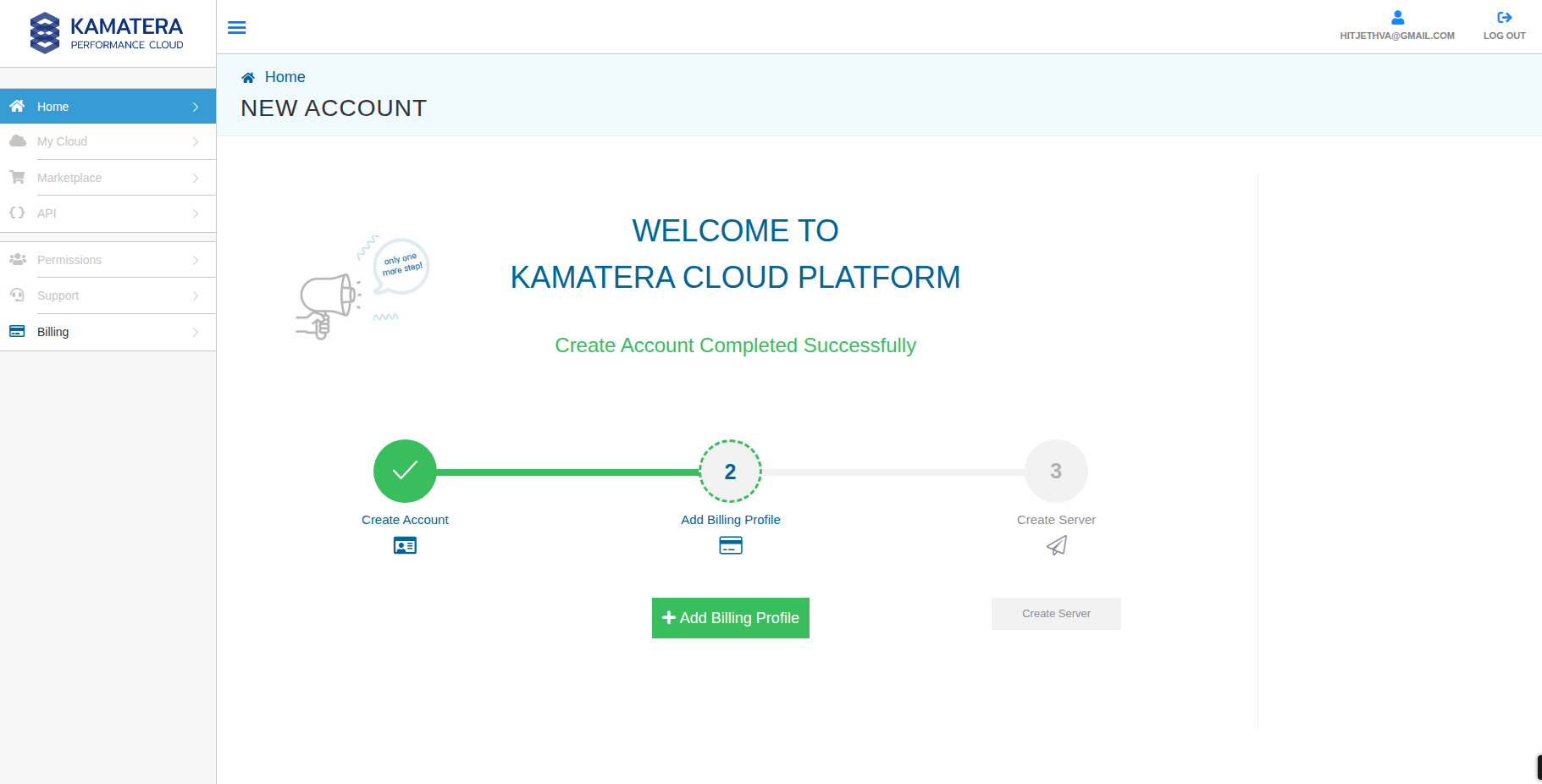Screen dimensions: 1542x784
Task: Open Billing menu item
Action: click(108, 332)
